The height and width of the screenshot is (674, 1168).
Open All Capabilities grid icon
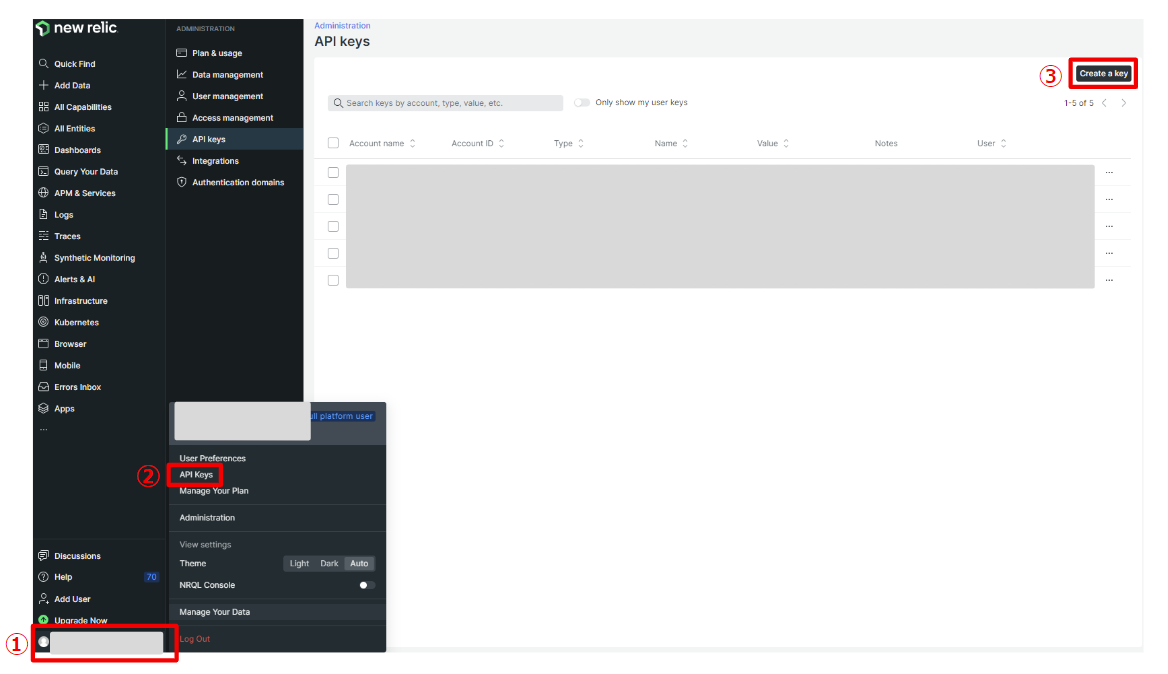[43, 106]
